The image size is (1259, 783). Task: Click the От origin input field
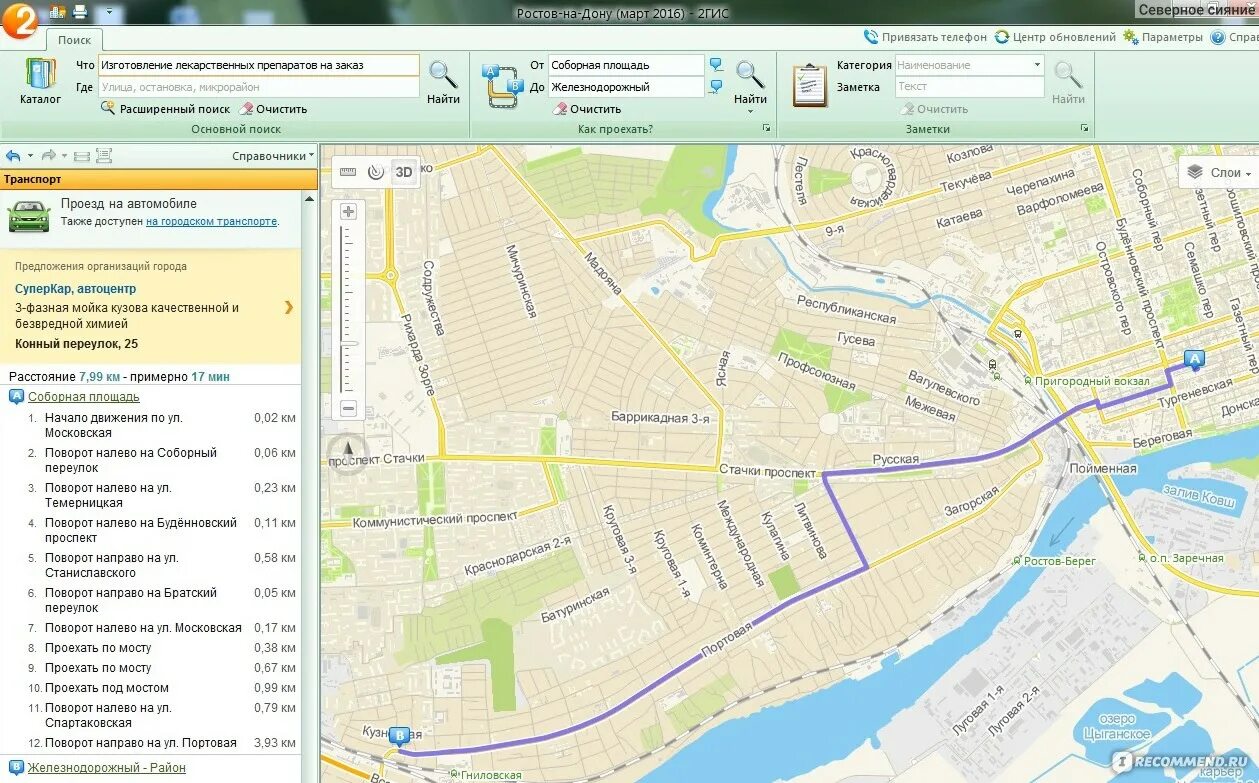click(x=626, y=65)
